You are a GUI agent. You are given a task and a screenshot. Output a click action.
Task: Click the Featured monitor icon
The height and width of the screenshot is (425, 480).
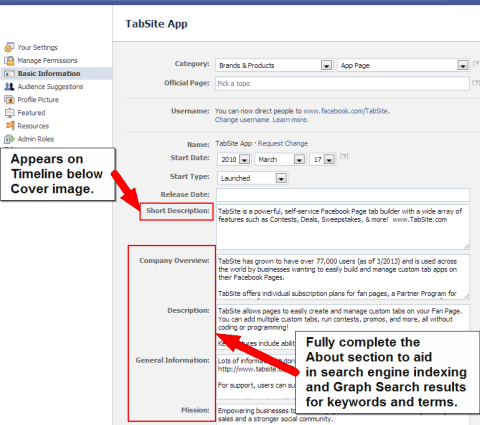point(9,113)
